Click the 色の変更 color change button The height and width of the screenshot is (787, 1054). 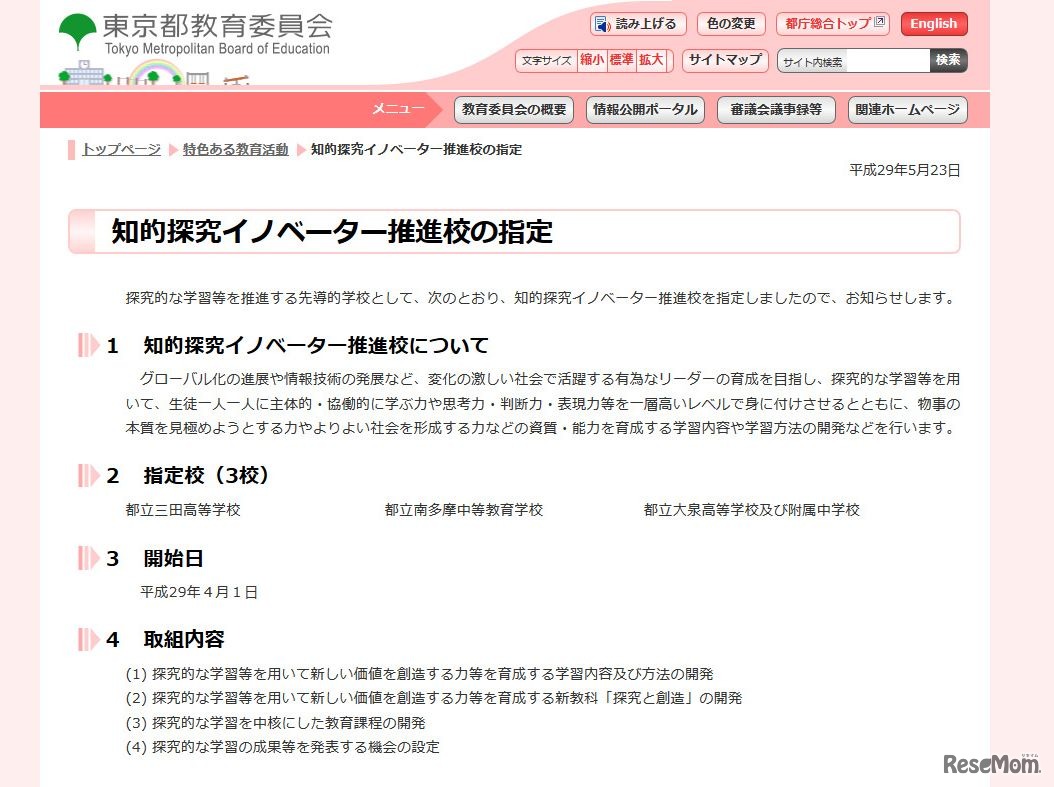coord(730,23)
